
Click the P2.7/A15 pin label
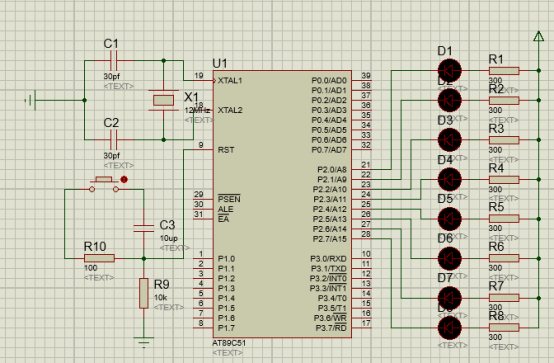tap(330, 239)
